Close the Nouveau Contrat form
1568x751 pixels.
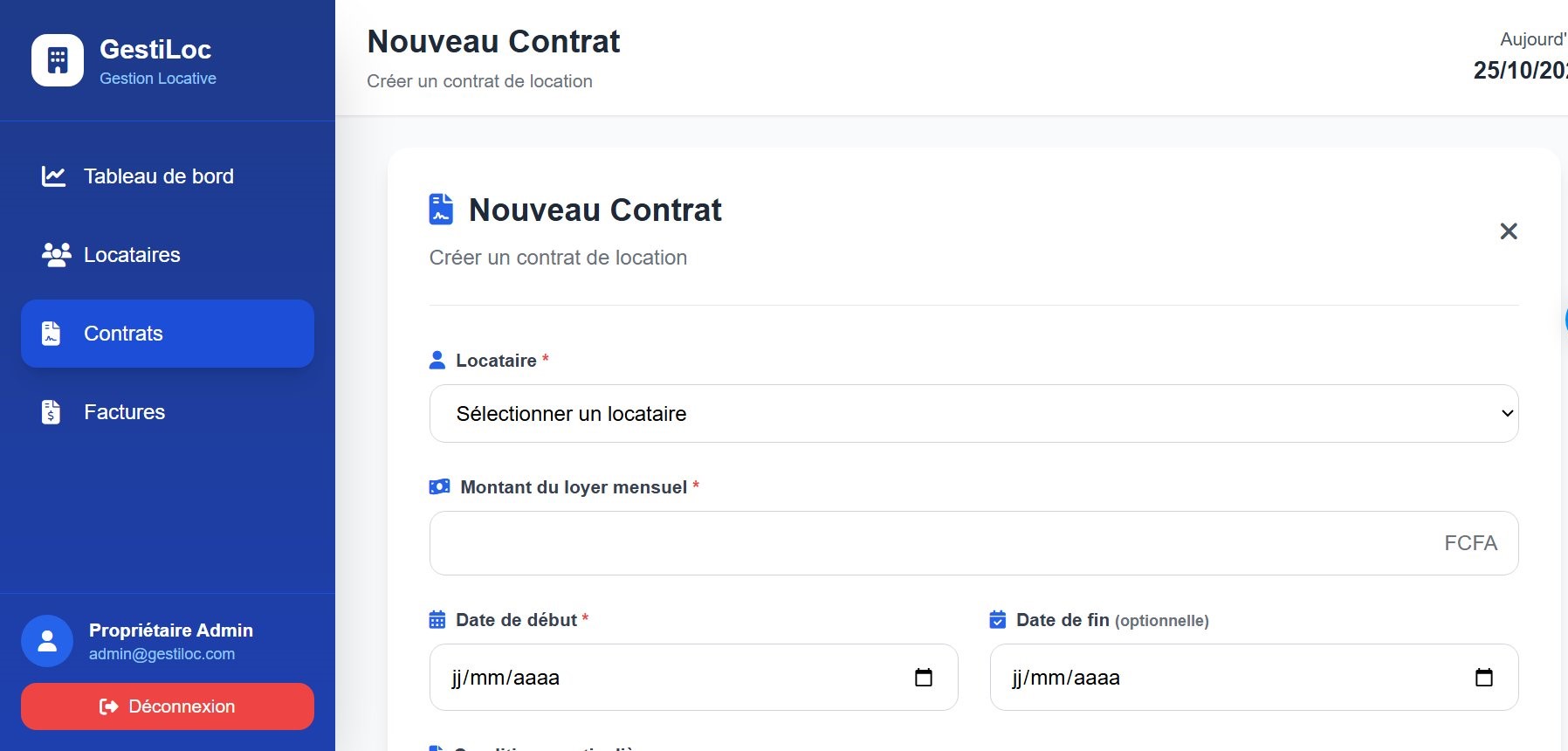1508,231
